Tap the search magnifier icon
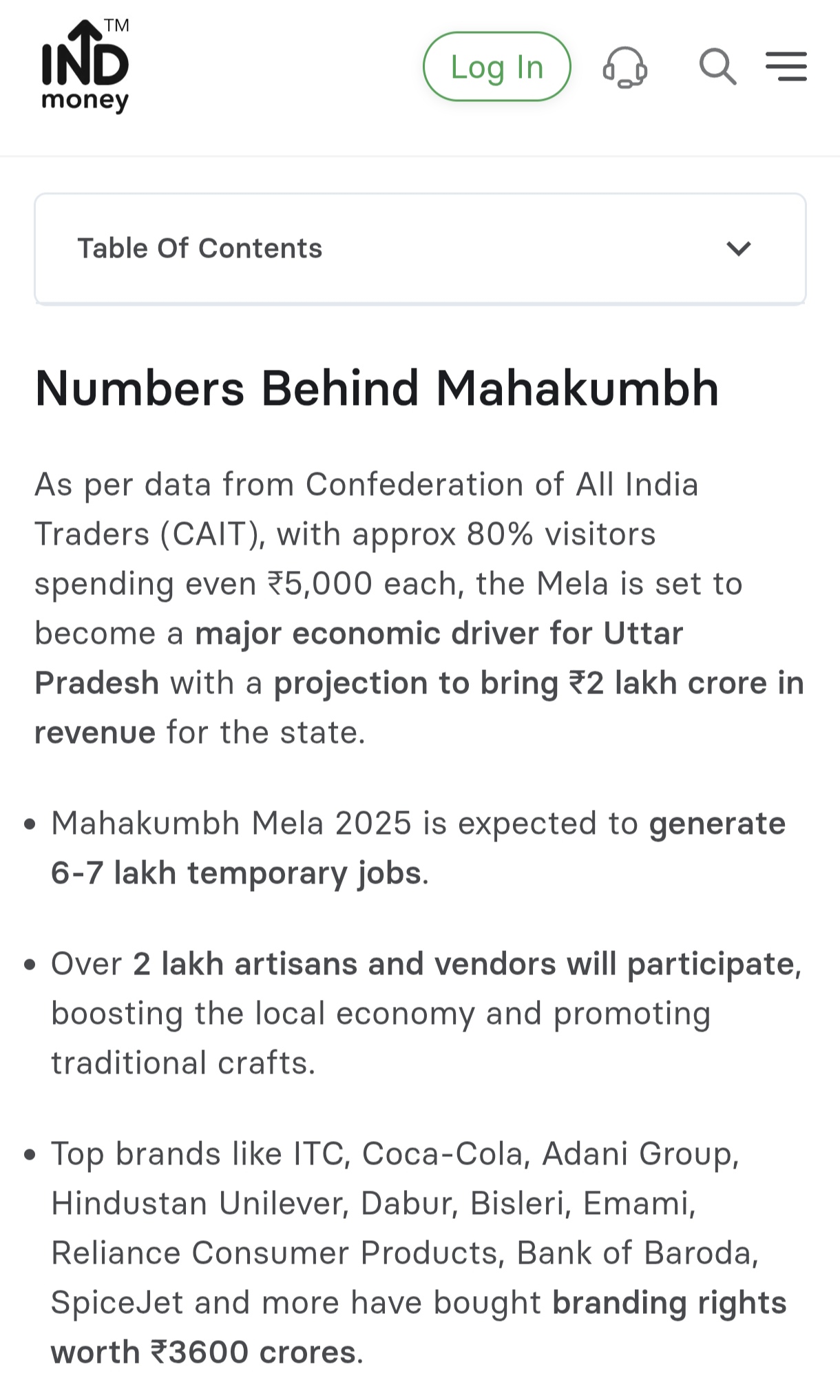840x1400 pixels. click(x=717, y=67)
